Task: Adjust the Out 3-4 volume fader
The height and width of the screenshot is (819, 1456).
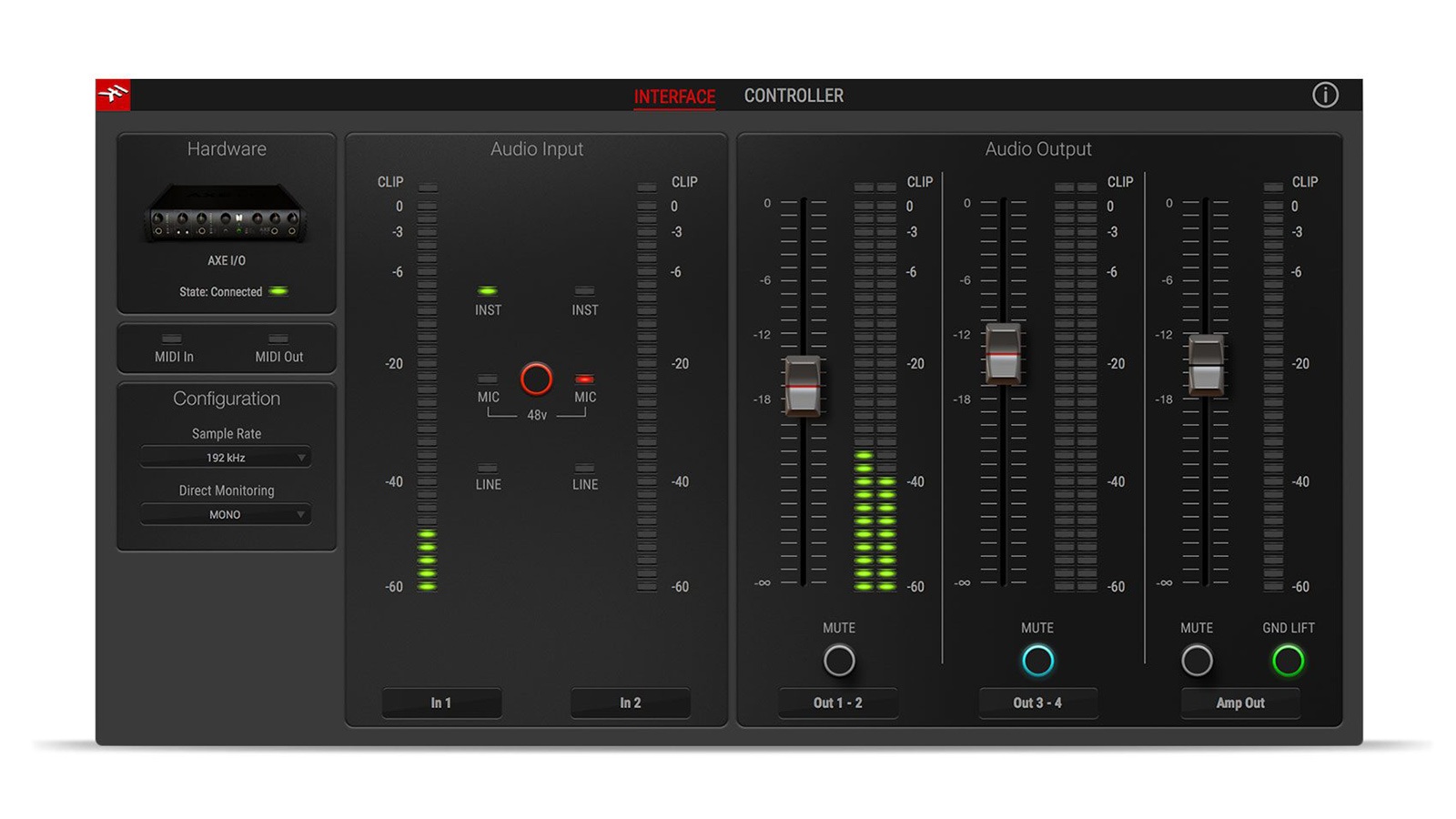Action: [x=1005, y=352]
